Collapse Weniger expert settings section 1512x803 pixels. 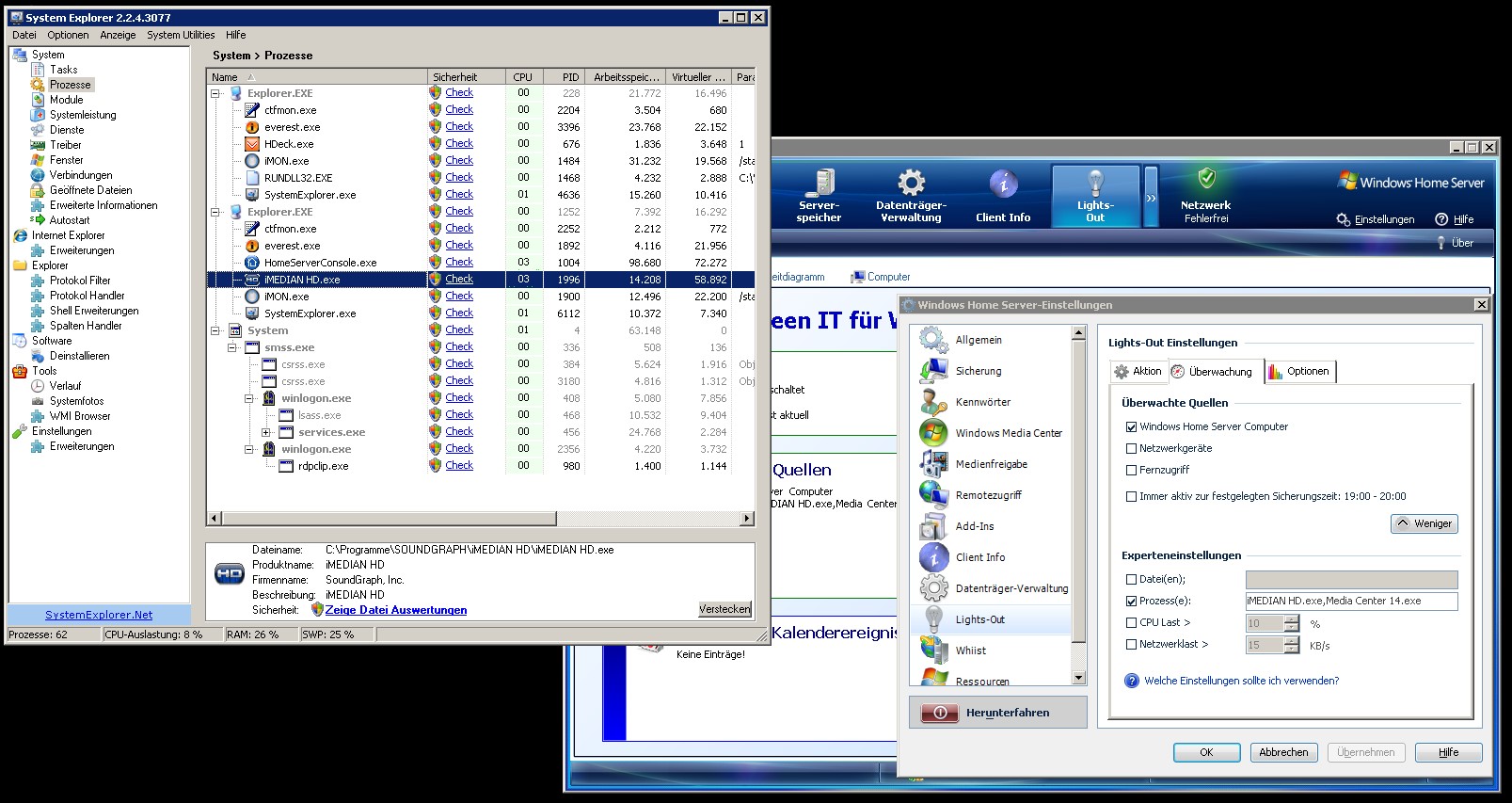tap(1424, 523)
